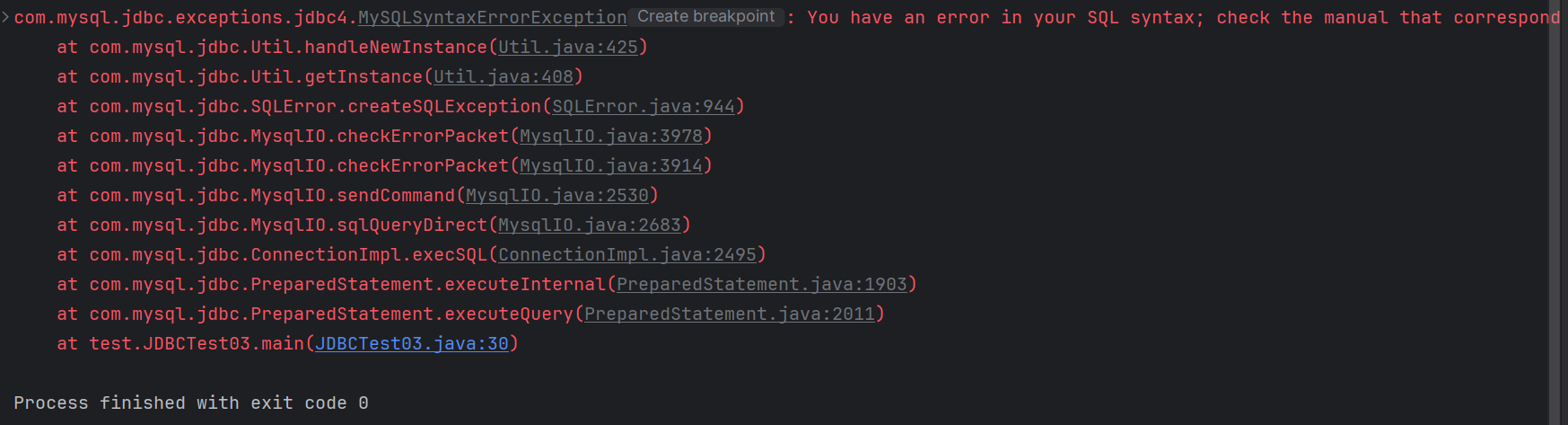Click the MySQLSyntaxErrorException class link
1568x425 pixels.
point(492,17)
